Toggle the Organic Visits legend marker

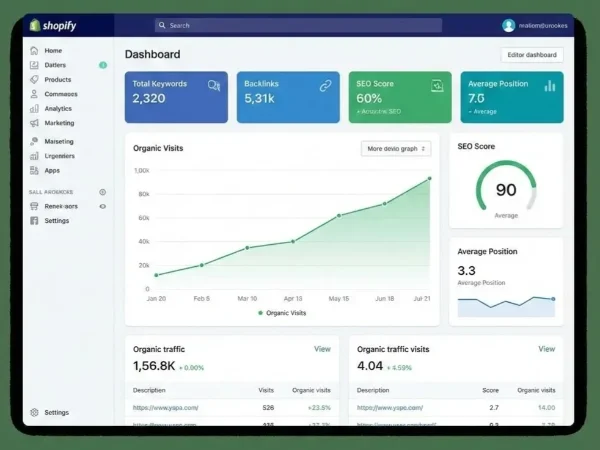[x=261, y=313]
